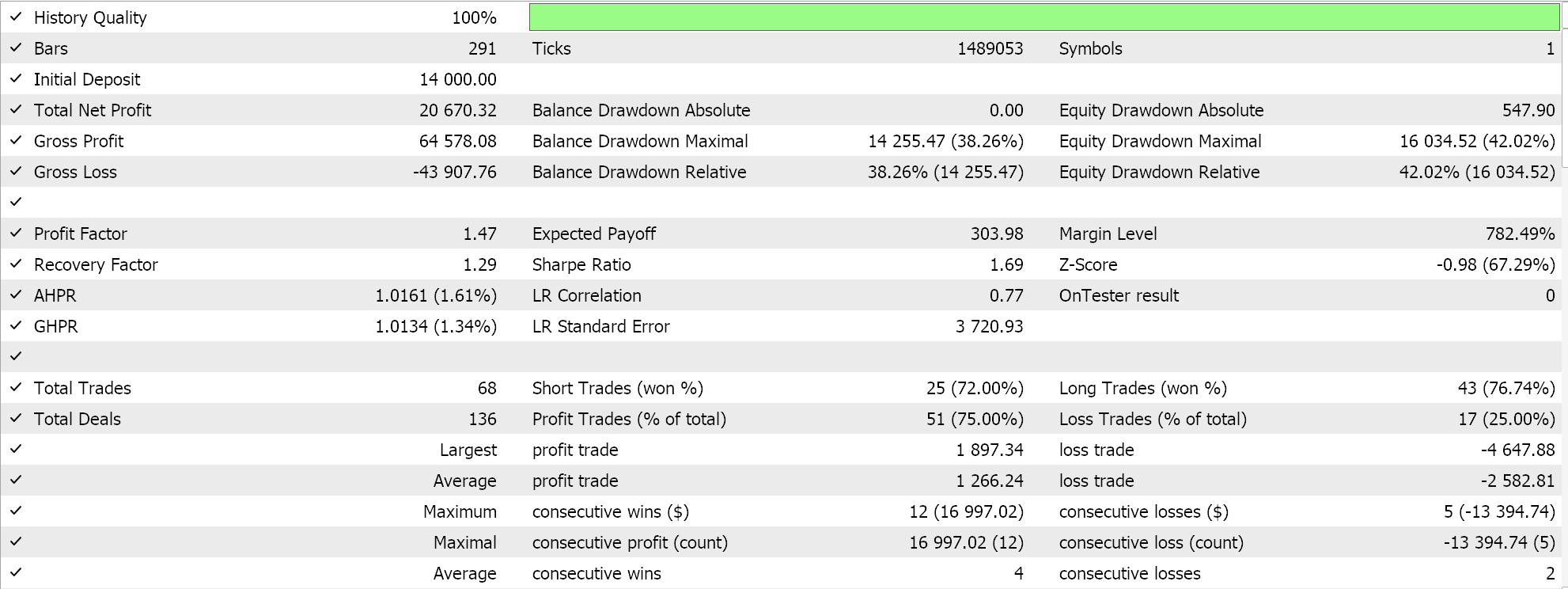The height and width of the screenshot is (589, 1568).
Task: Click the Margin Level value 782.49%
Action: pos(1520,234)
